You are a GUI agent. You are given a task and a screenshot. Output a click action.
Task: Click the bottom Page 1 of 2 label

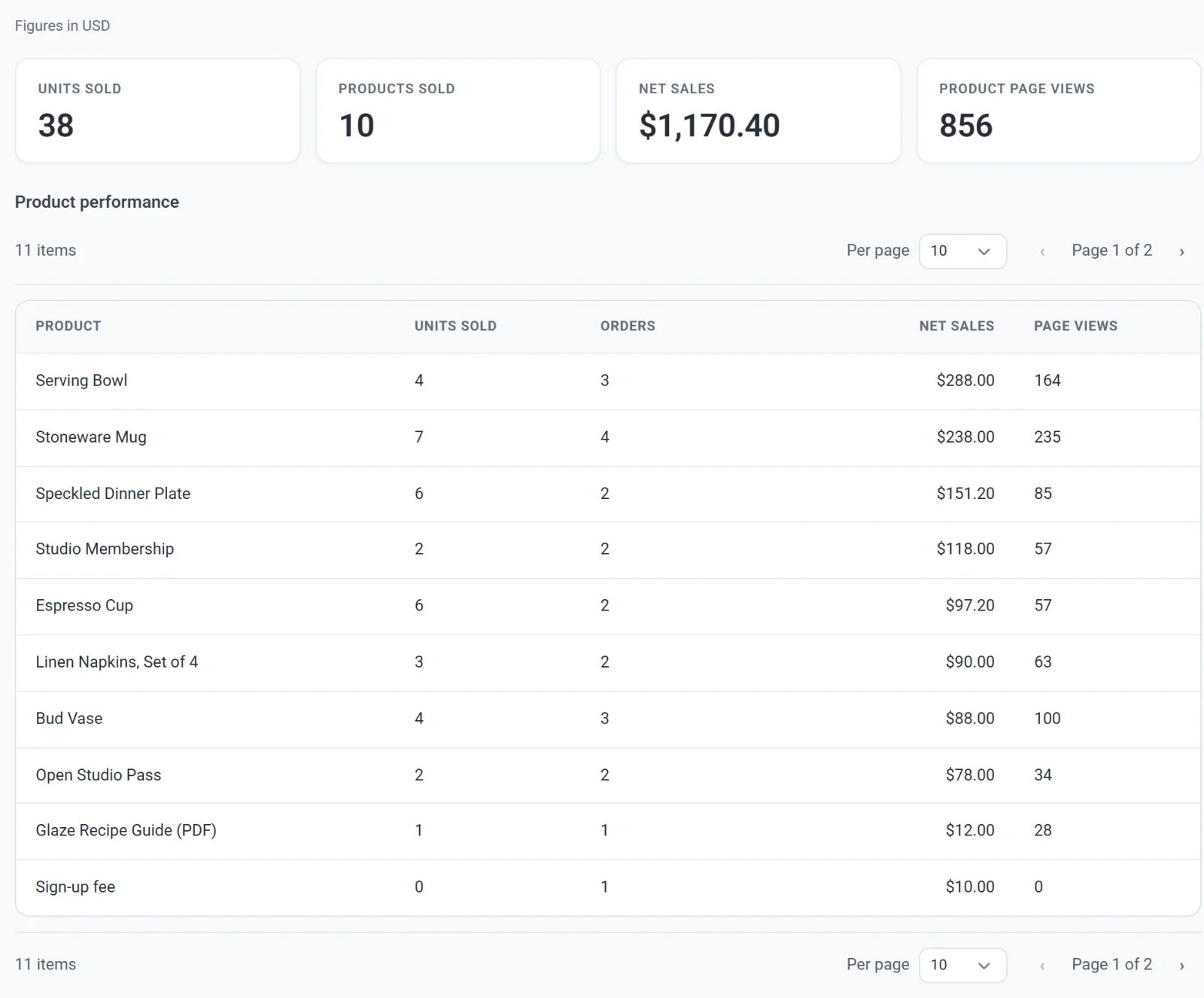(x=1111, y=965)
